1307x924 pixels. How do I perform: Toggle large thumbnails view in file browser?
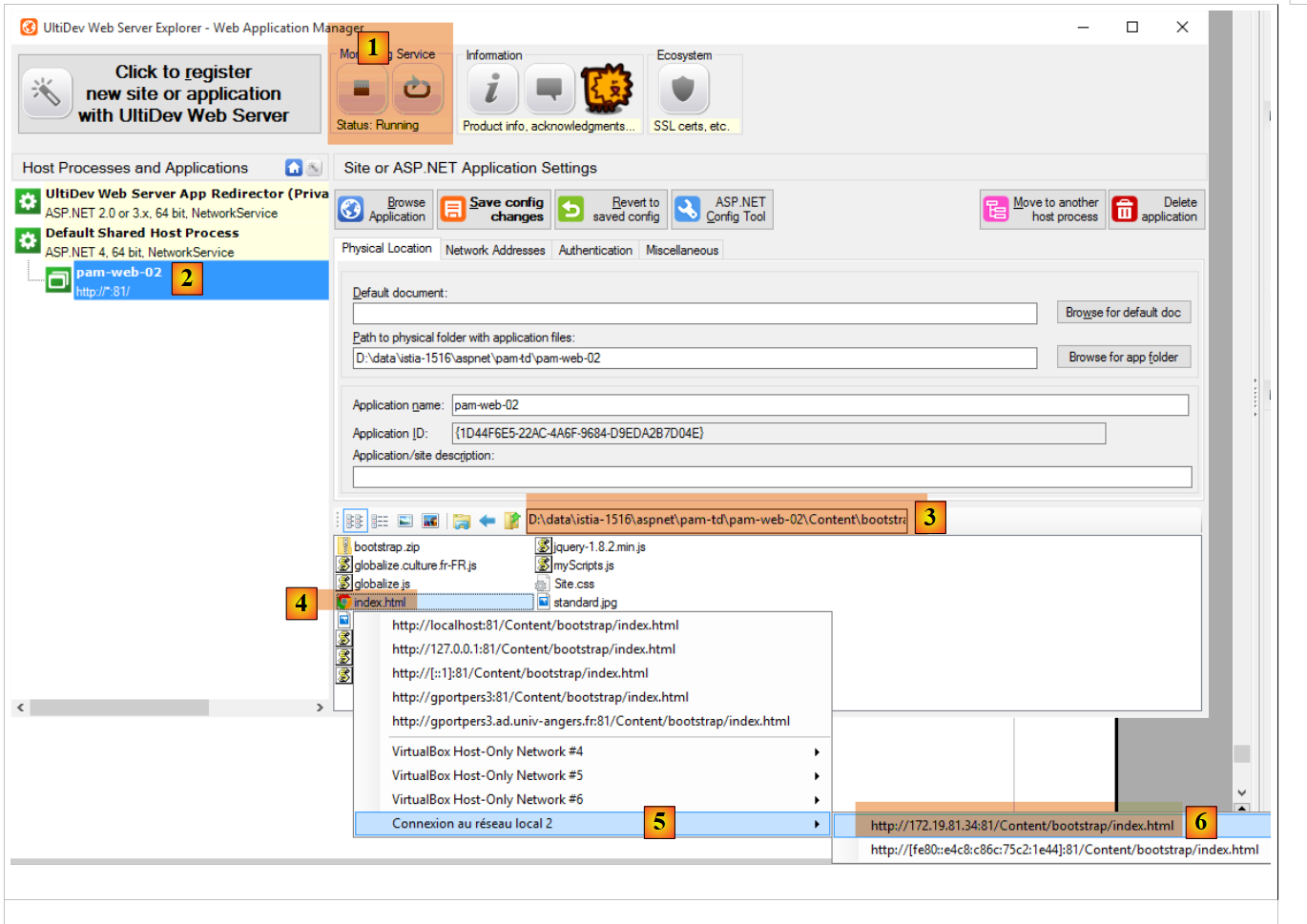tap(430, 521)
